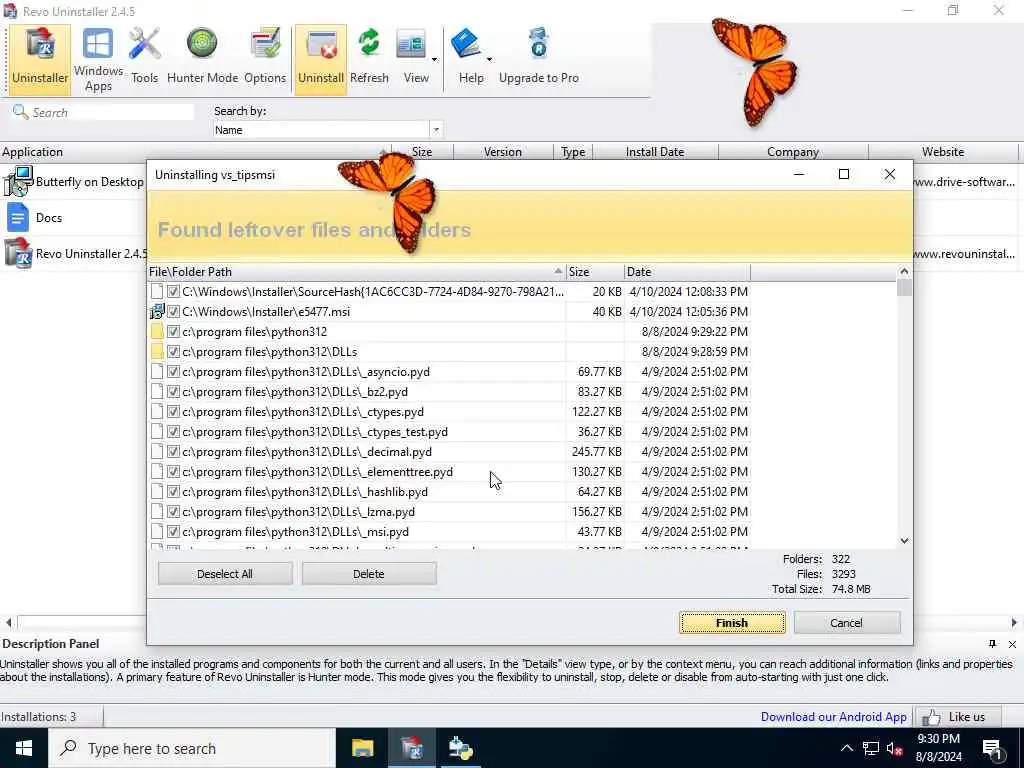Uncheck the _bz2.pyd checkbox
1024x768 pixels.
point(173,392)
